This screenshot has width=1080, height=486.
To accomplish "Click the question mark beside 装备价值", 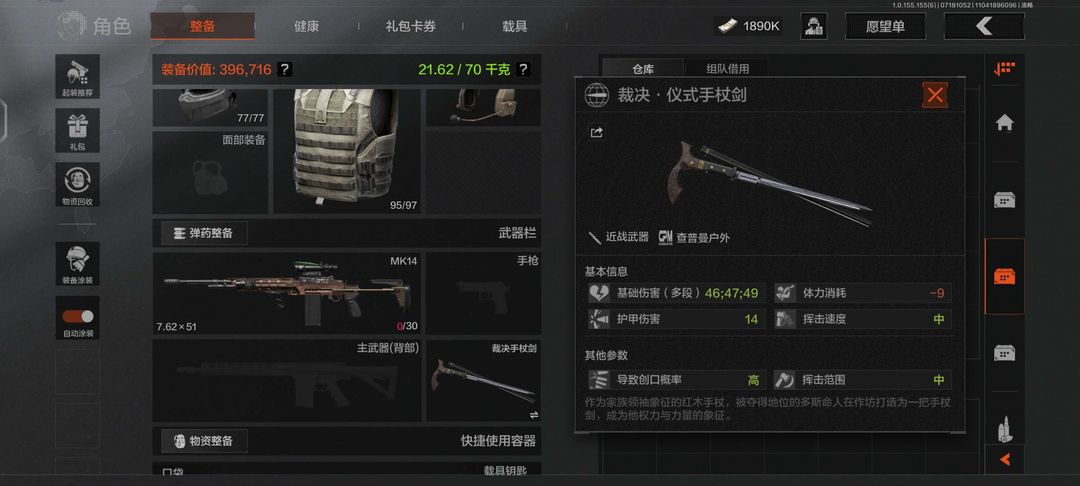I will point(284,69).
